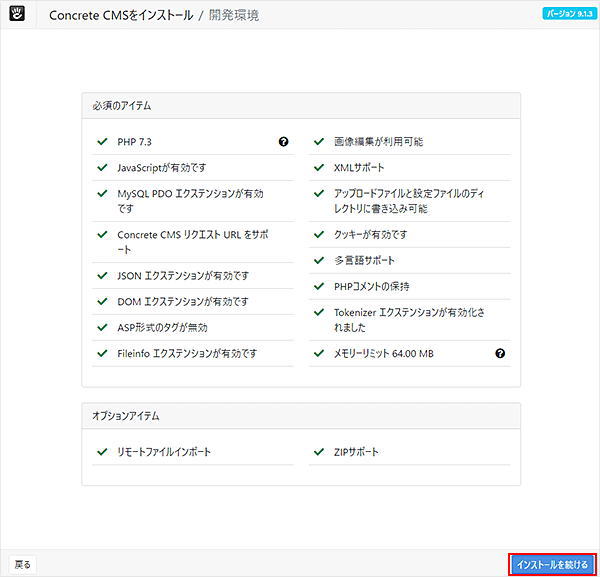Click checkmark beside ZIPサポート

[x=319, y=452]
